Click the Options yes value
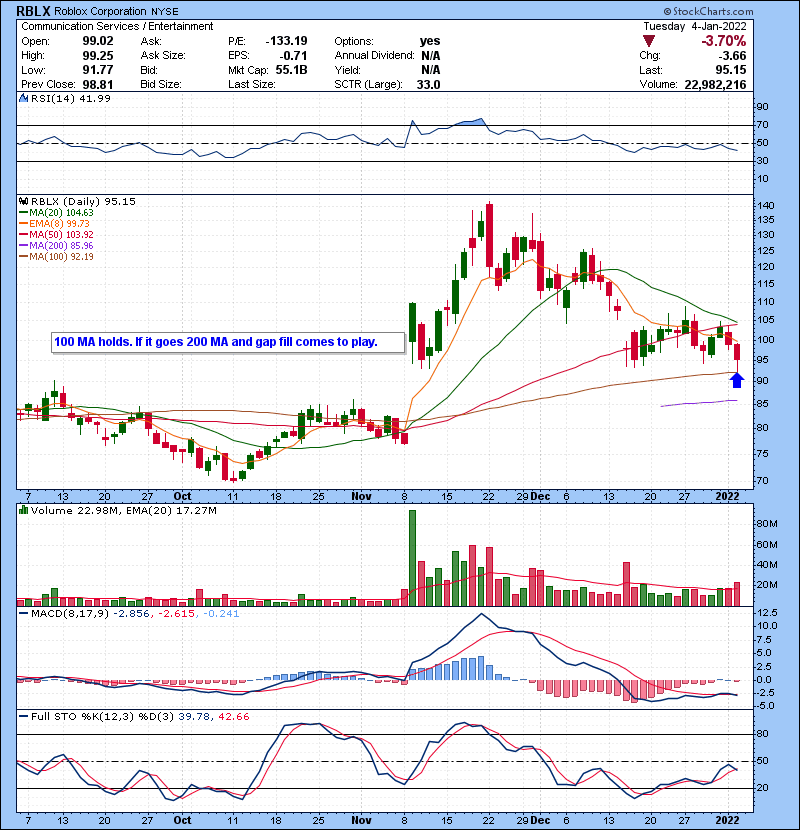The image size is (800, 830). tap(429, 41)
